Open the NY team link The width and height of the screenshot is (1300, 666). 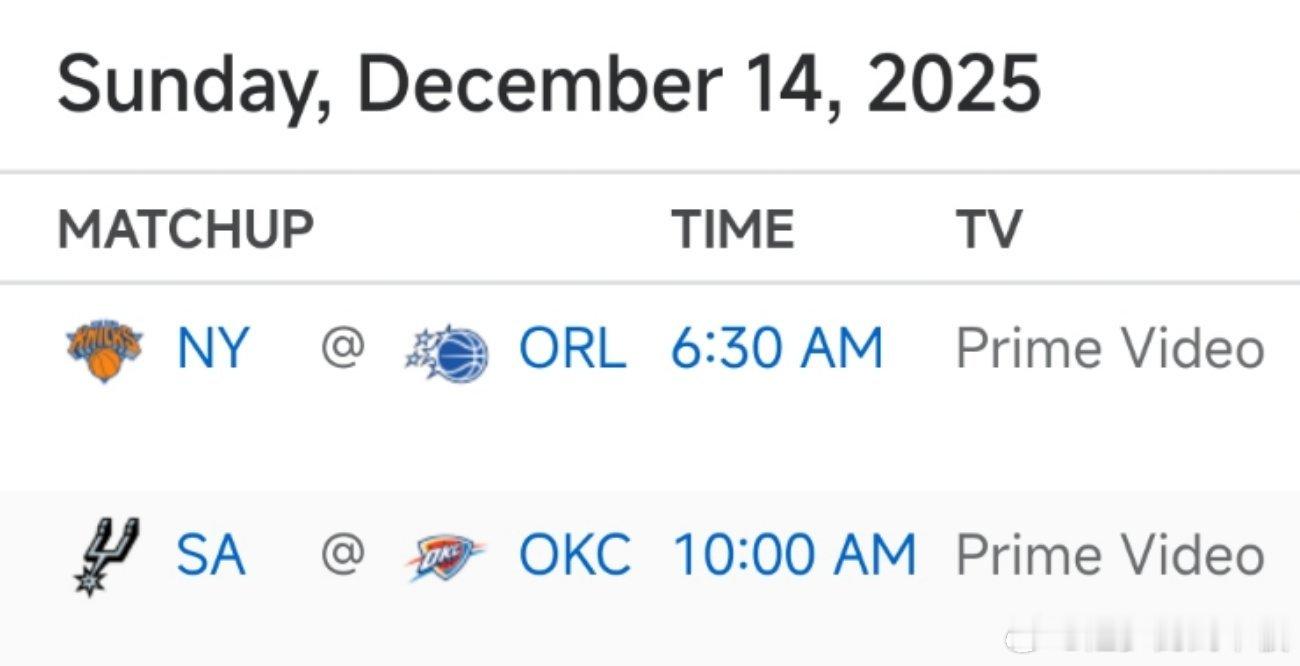click(211, 349)
